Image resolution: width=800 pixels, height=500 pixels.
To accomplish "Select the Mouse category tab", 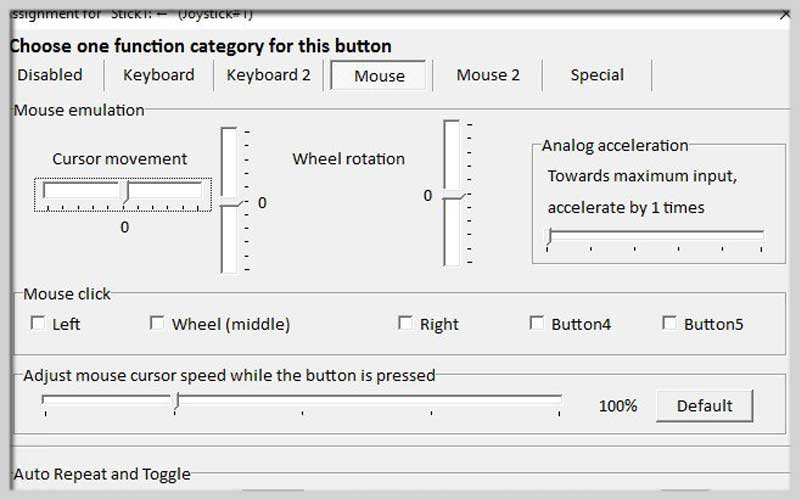I will (379, 76).
